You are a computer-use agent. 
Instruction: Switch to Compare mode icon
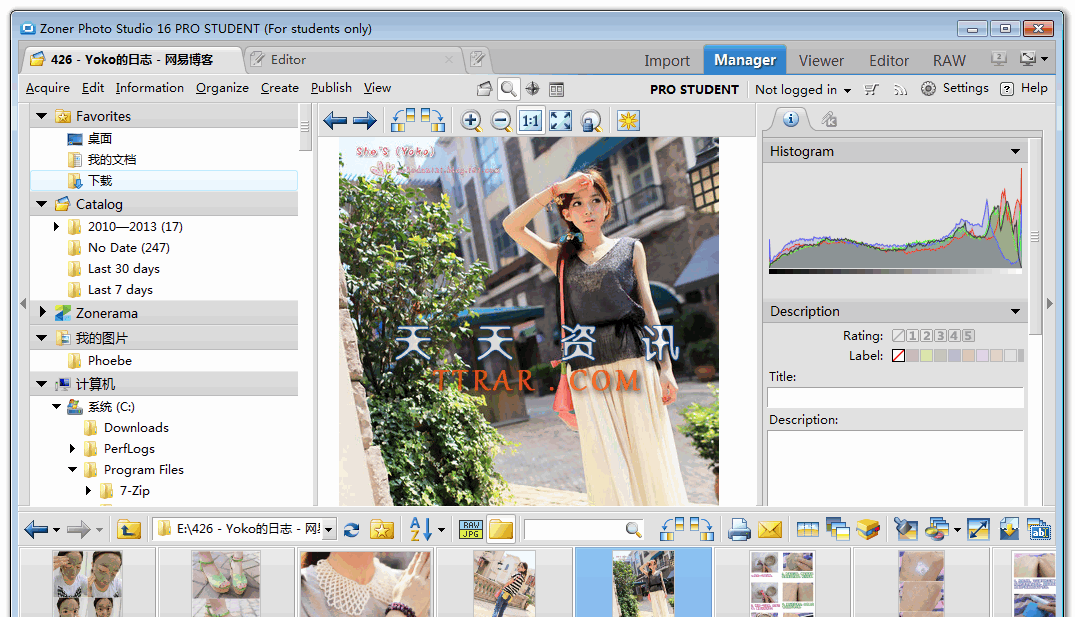[557, 89]
